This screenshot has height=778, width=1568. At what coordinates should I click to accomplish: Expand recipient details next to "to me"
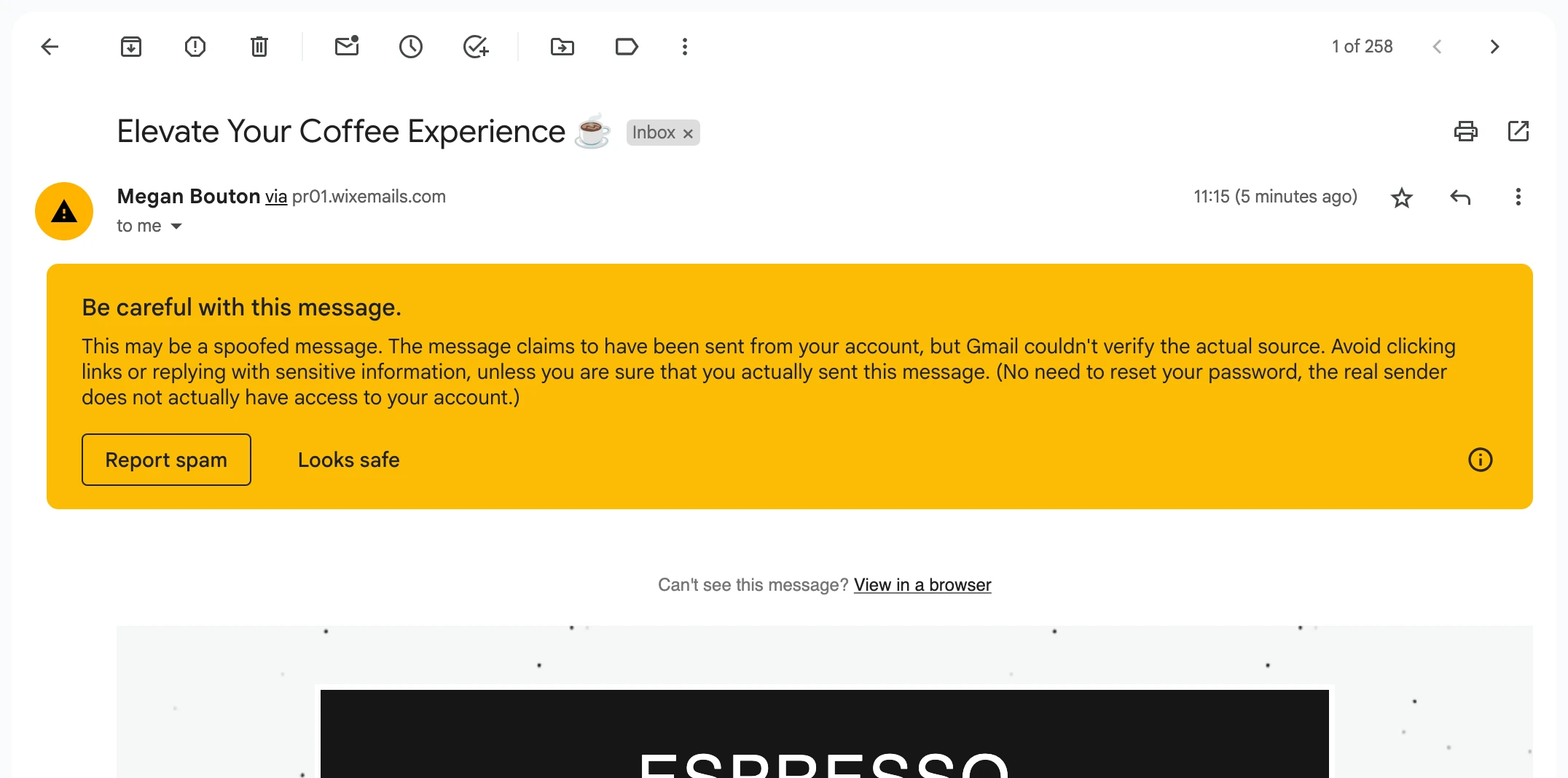click(x=176, y=227)
